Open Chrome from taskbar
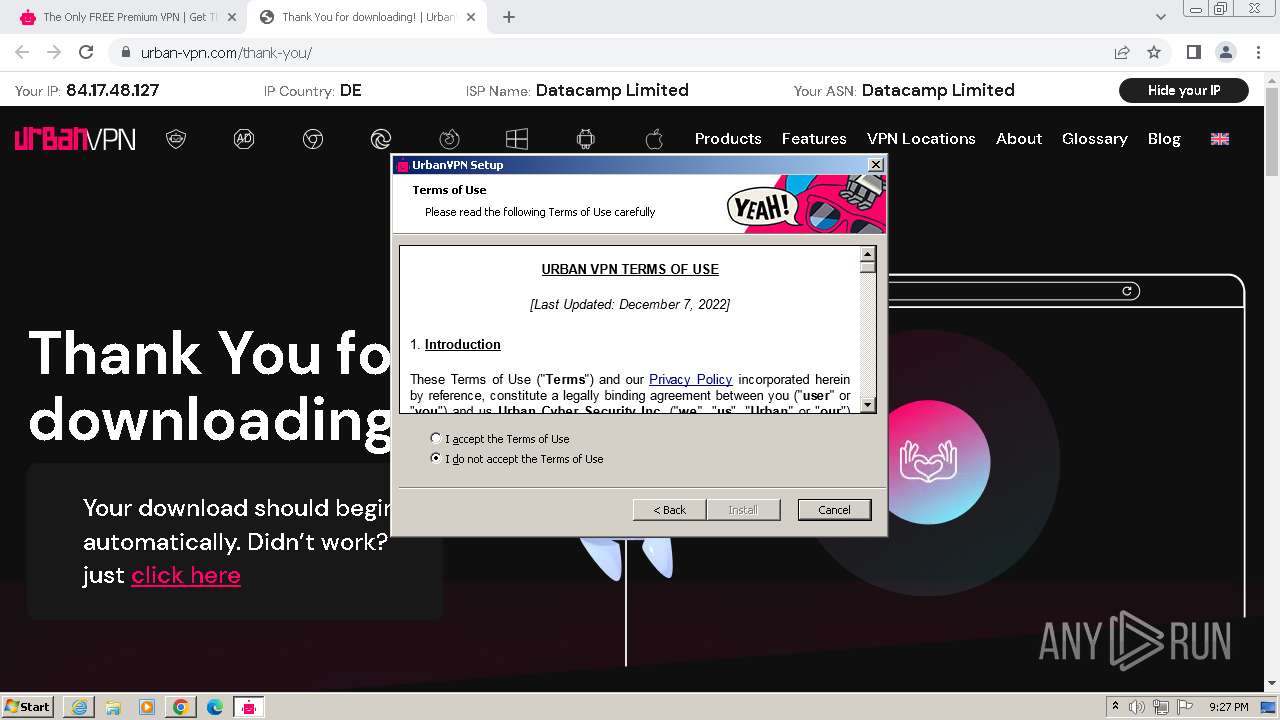The width and height of the screenshot is (1280, 720). click(181, 707)
